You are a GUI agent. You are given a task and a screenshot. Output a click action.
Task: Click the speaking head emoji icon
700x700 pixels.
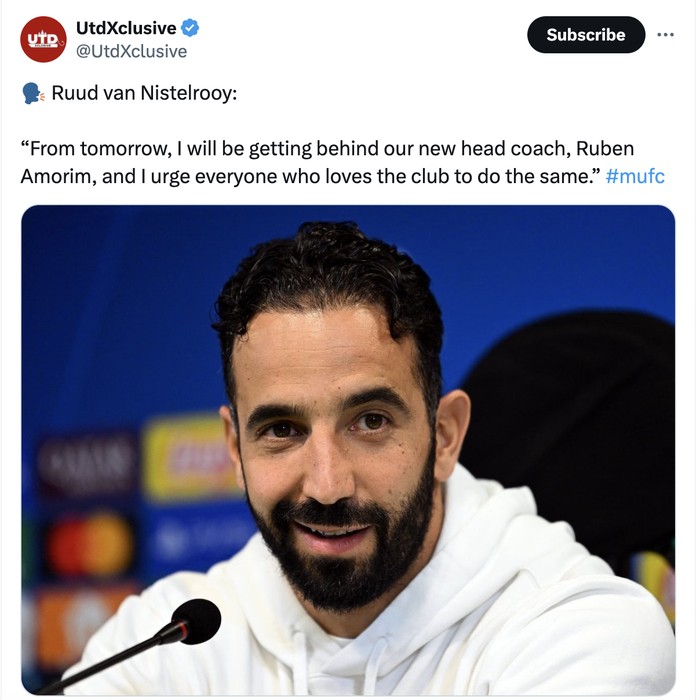pos(33,93)
